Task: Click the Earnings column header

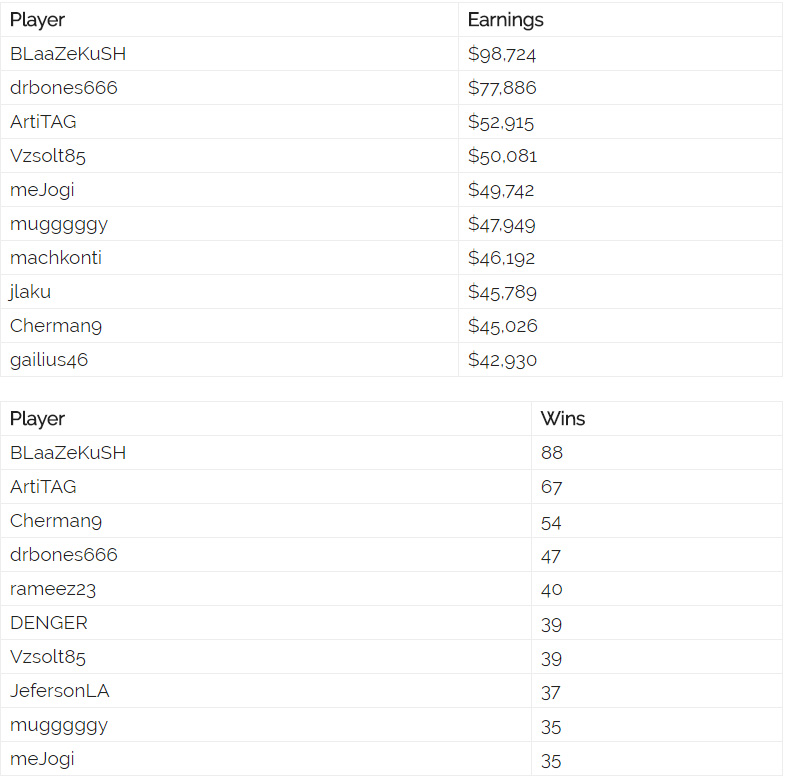Action: pos(505,20)
